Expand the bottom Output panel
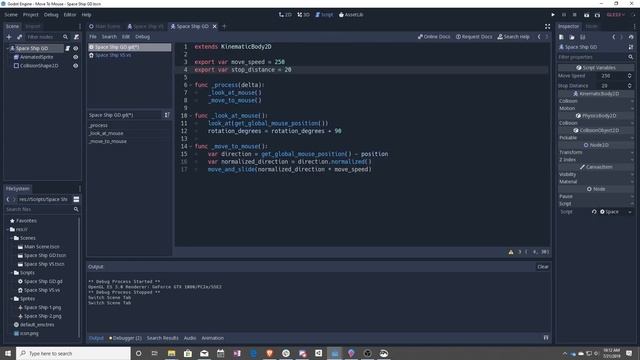 (x=546, y=338)
